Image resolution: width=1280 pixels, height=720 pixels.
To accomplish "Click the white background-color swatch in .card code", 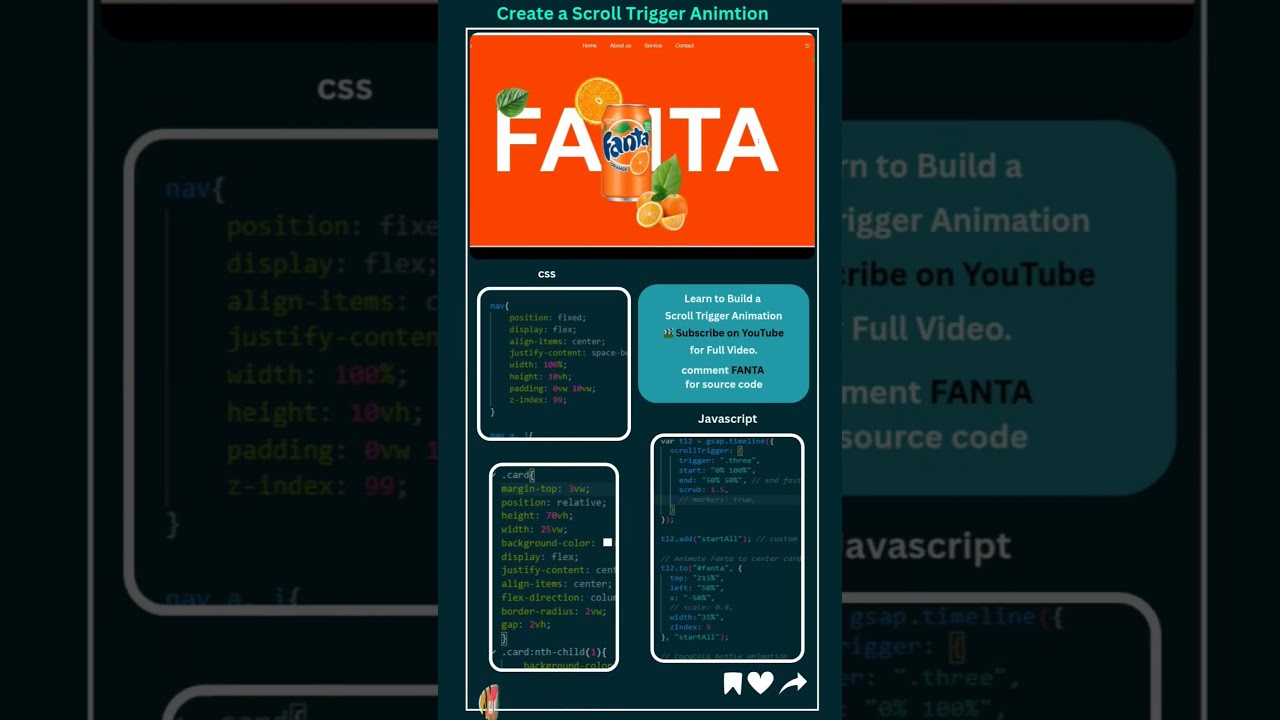I will pos(607,543).
